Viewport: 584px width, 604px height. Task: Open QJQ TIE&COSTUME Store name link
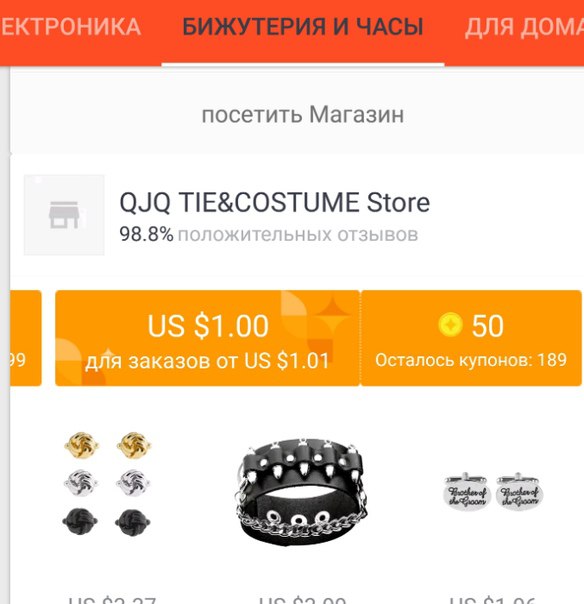coord(274,202)
